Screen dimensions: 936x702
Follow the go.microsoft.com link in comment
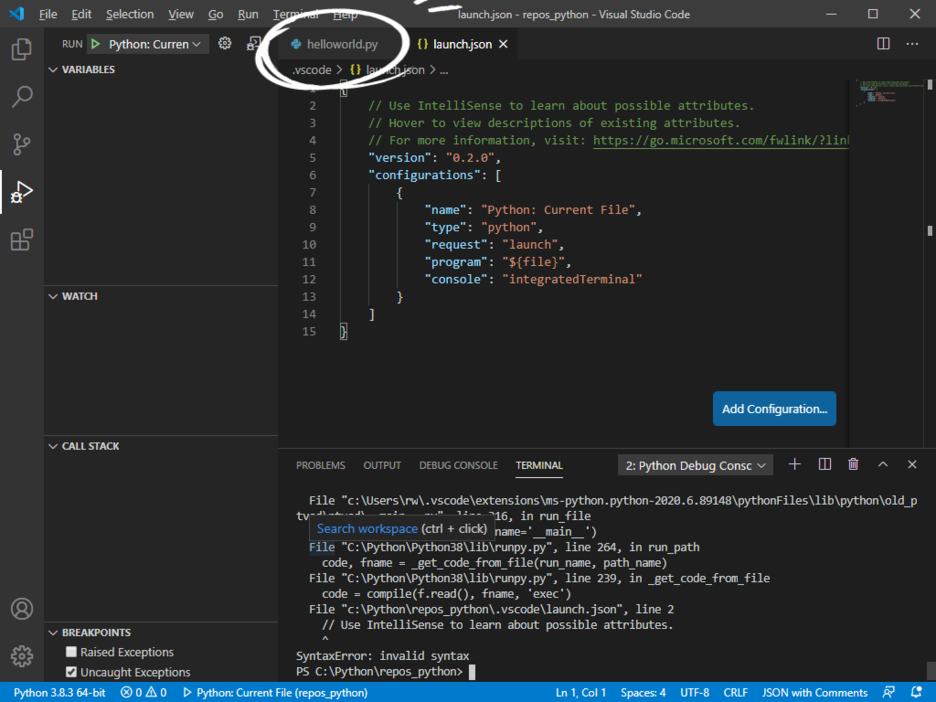tap(721, 140)
